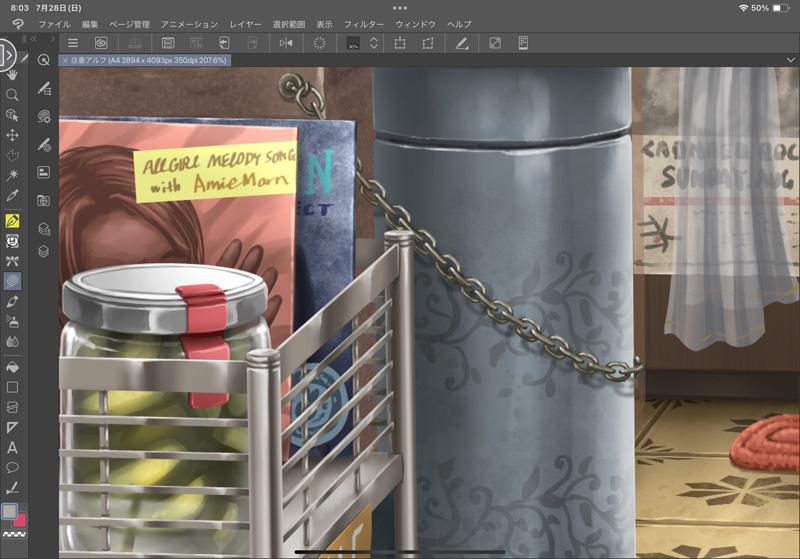Viewport: 800px width, 559px height.
Task: Click the up-down stepper arrows in command bar
Action: pyautogui.click(x=373, y=43)
